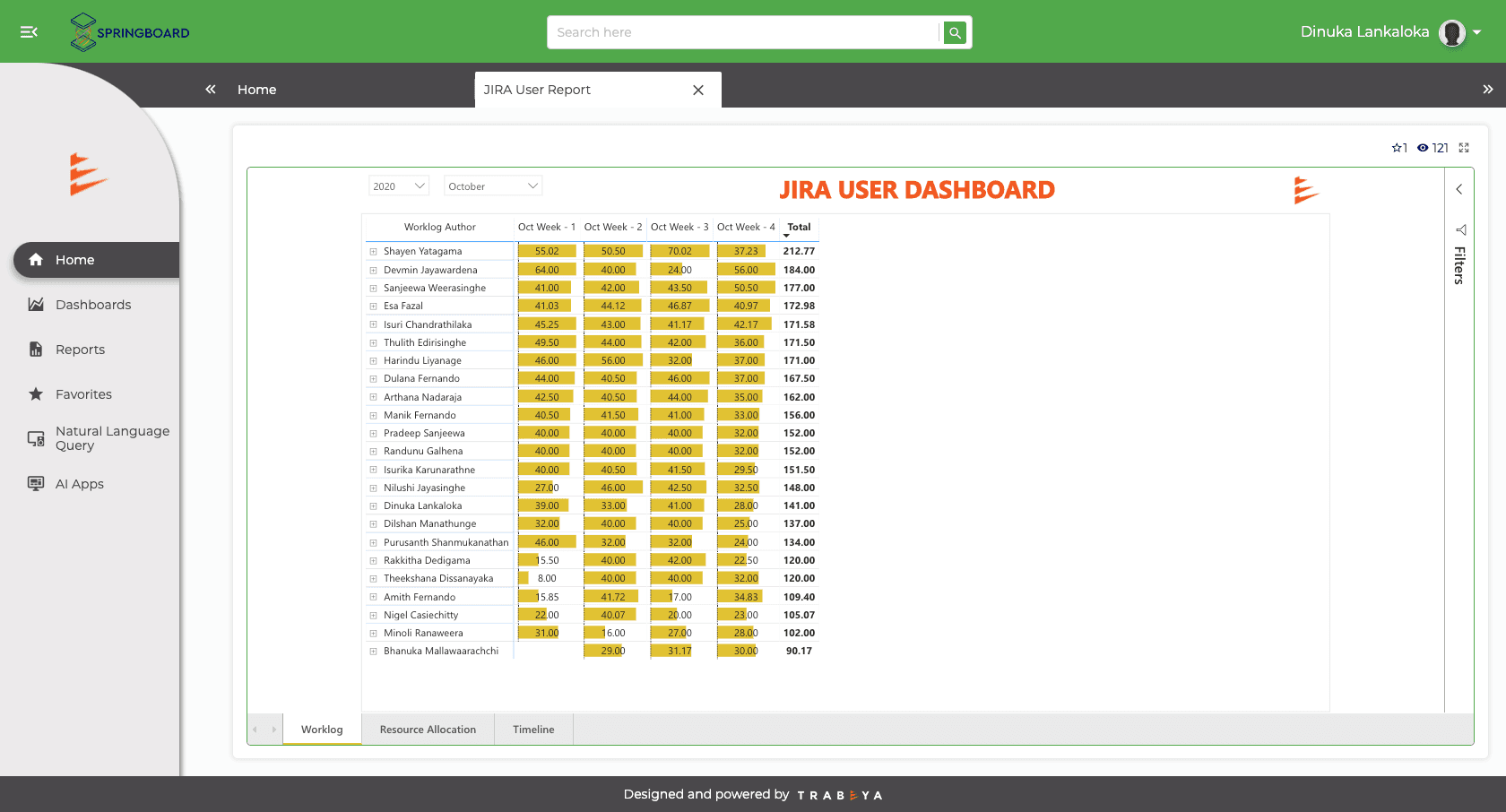Open the user avatar profile picture

pyautogui.click(x=1451, y=32)
